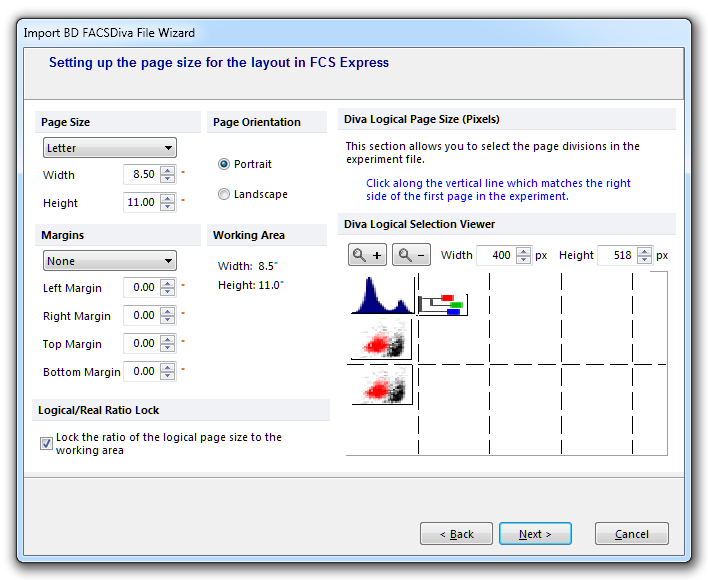Go to previous step with Back button

[x=456, y=534]
